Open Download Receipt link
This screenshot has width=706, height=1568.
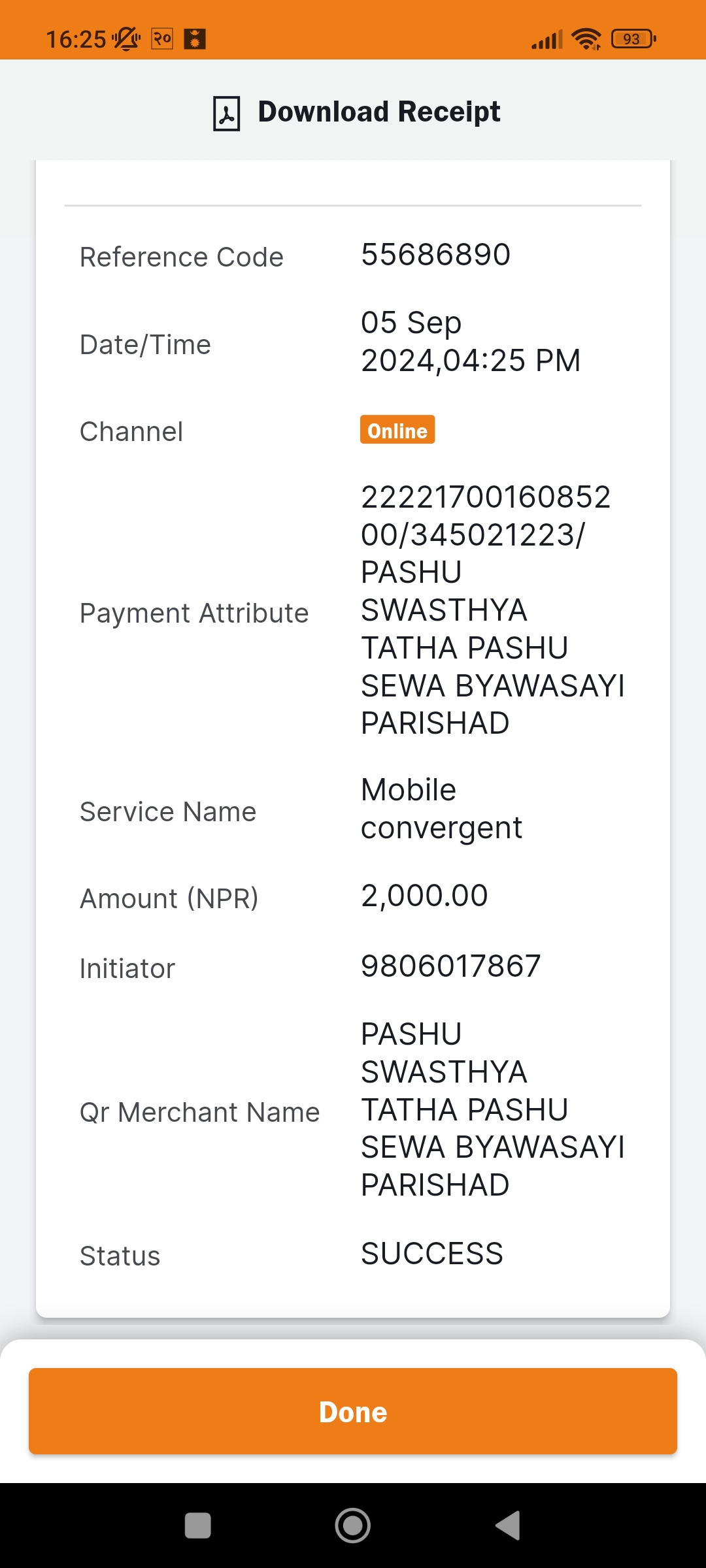pos(378,112)
